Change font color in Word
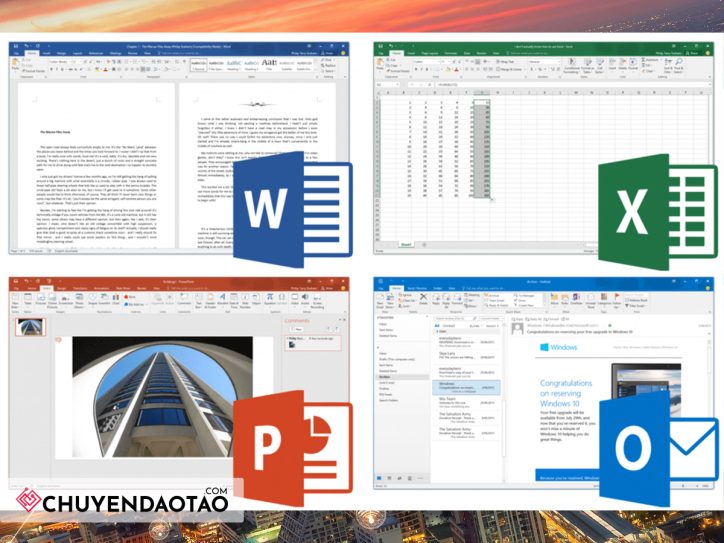The image size is (724, 543). pos(105,69)
